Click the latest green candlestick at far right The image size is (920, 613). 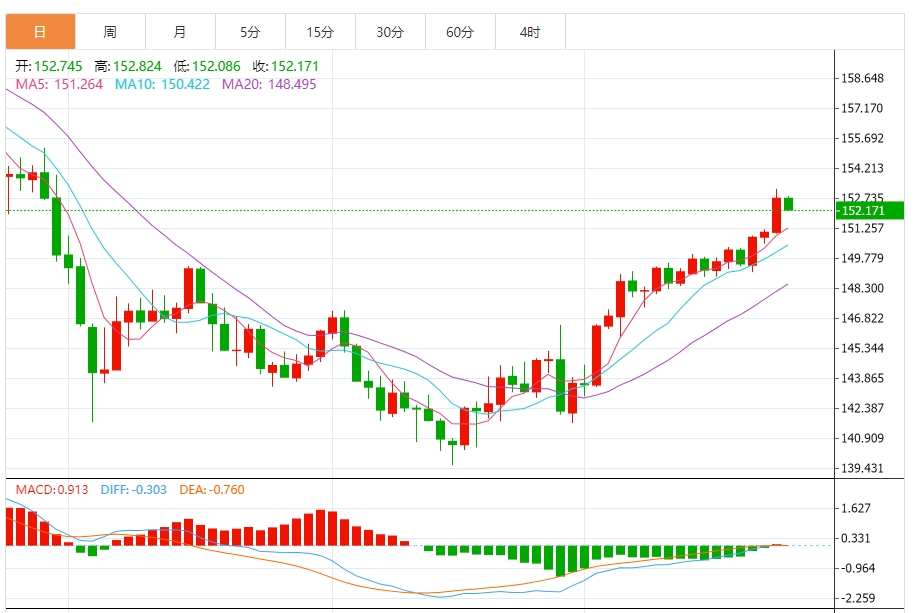click(x=789, y=204)
